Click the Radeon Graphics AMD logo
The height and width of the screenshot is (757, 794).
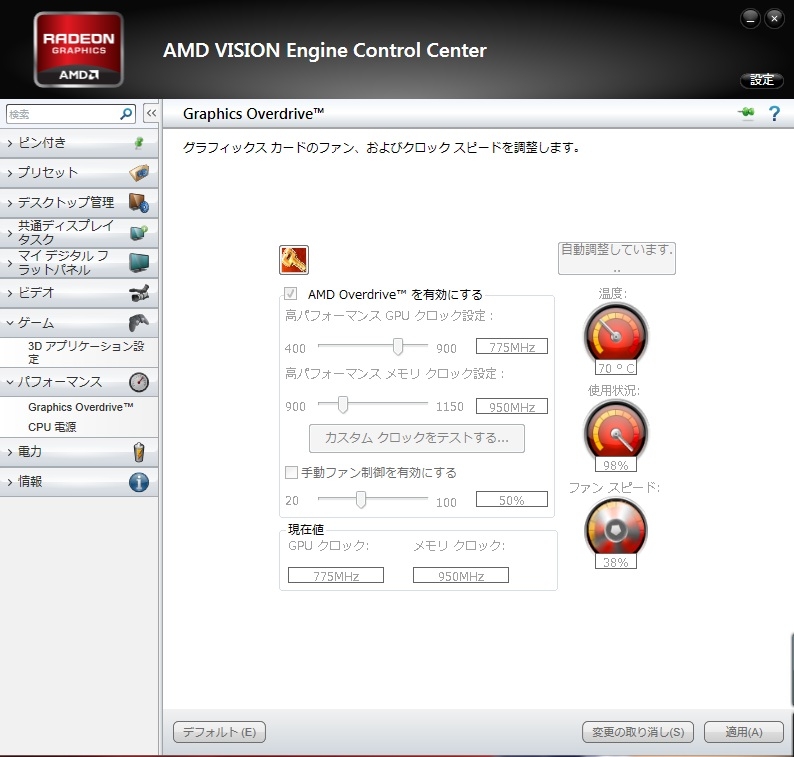coord(79,50)
